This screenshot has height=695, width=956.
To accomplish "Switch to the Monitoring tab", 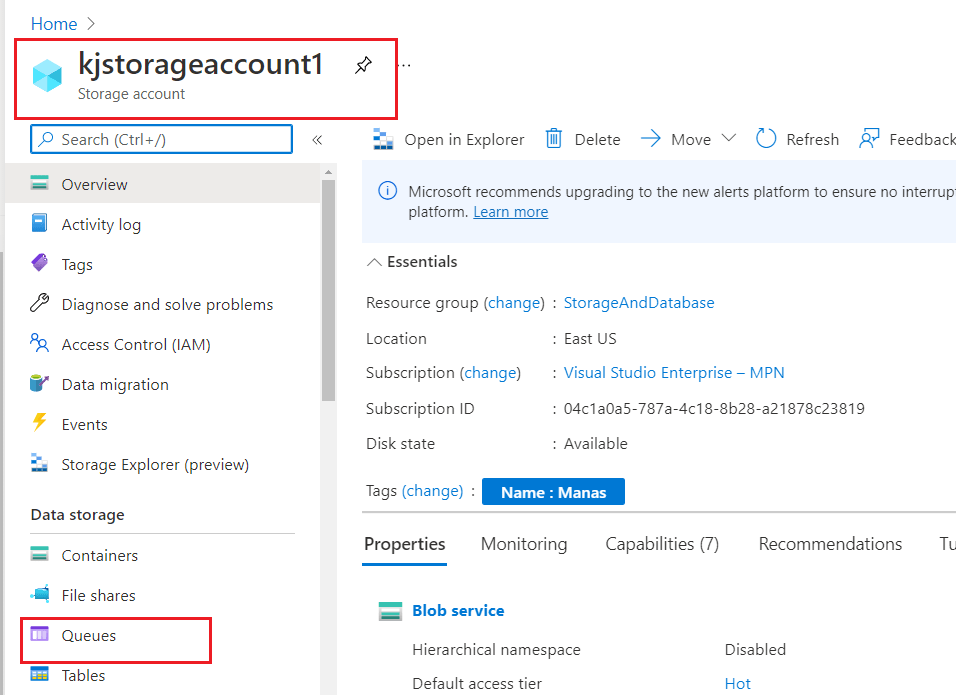I will click(524, 544).
